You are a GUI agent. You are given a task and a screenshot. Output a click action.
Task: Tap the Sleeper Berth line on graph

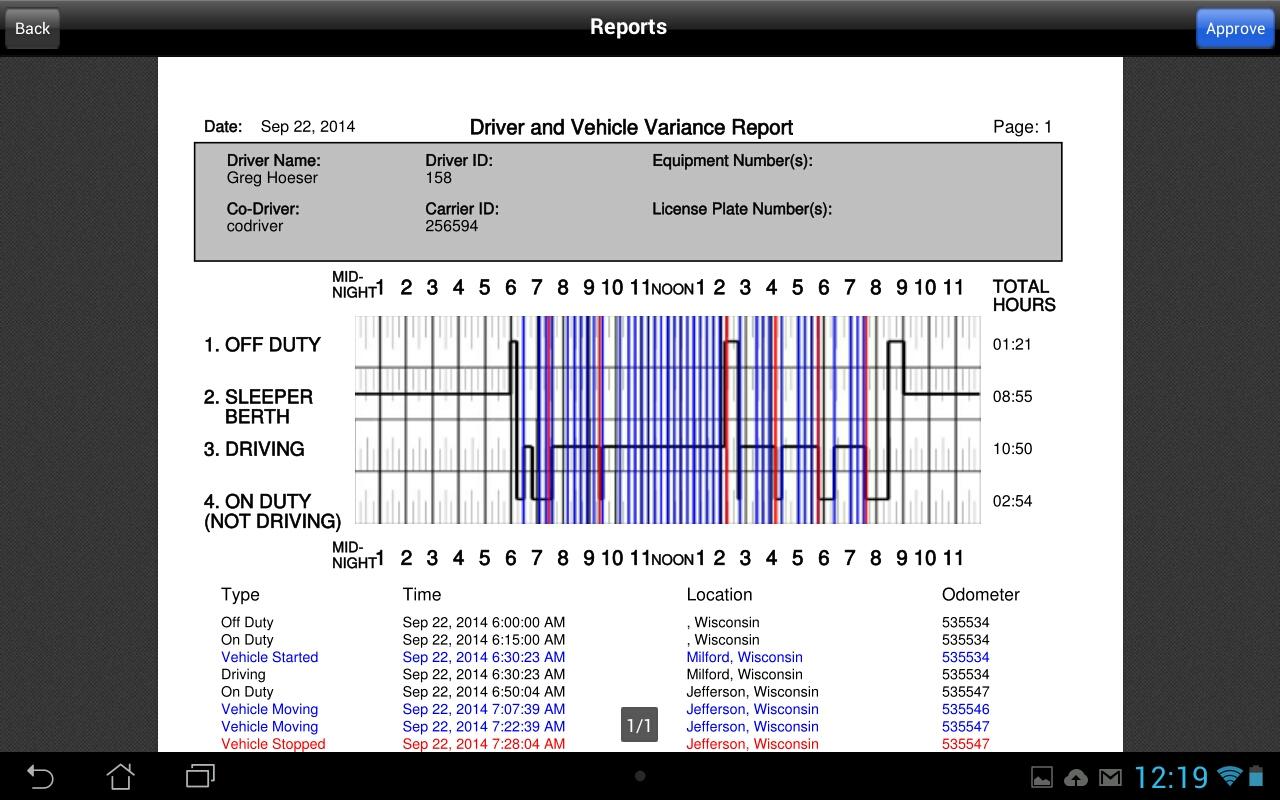667,394
